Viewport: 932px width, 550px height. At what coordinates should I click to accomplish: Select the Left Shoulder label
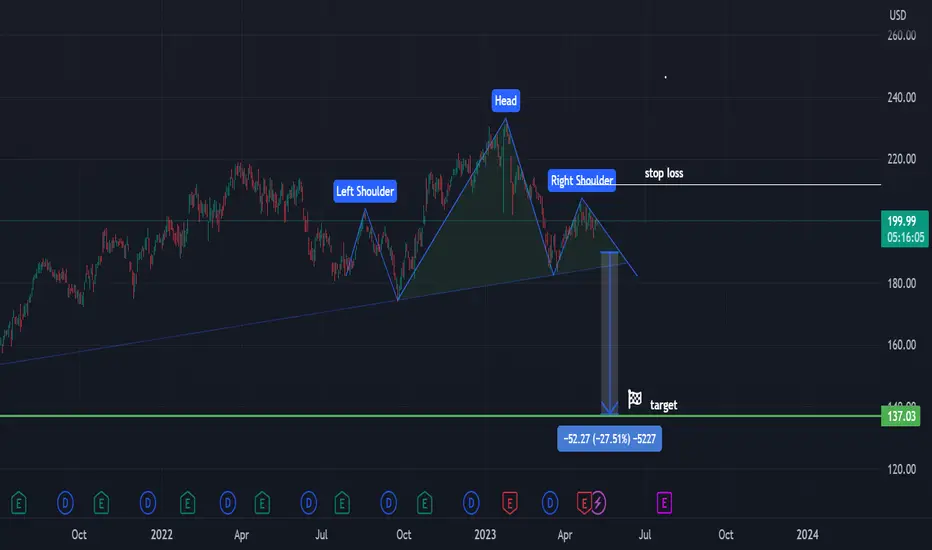tap(365, 191)
